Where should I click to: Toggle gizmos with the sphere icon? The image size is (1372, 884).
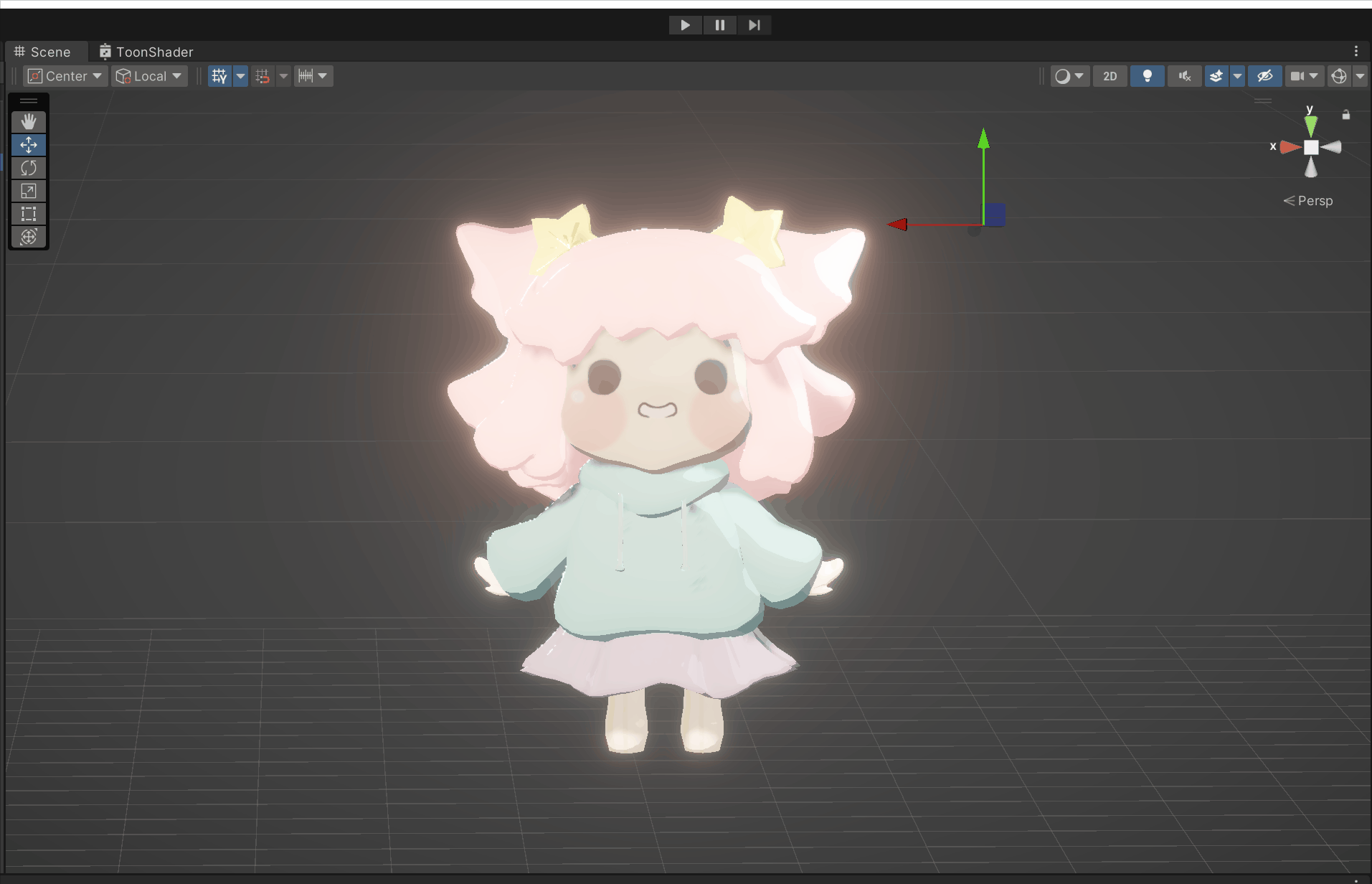tap(1338, 76)
